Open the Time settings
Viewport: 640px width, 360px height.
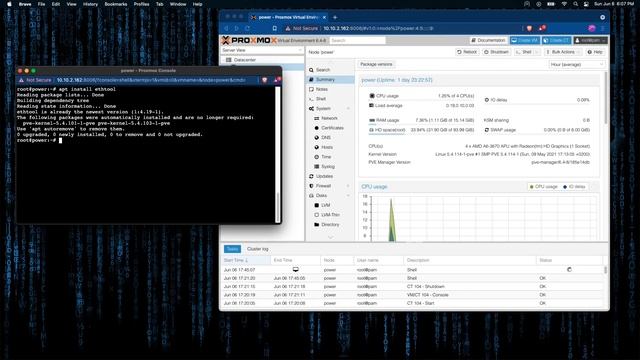[326, 157]
